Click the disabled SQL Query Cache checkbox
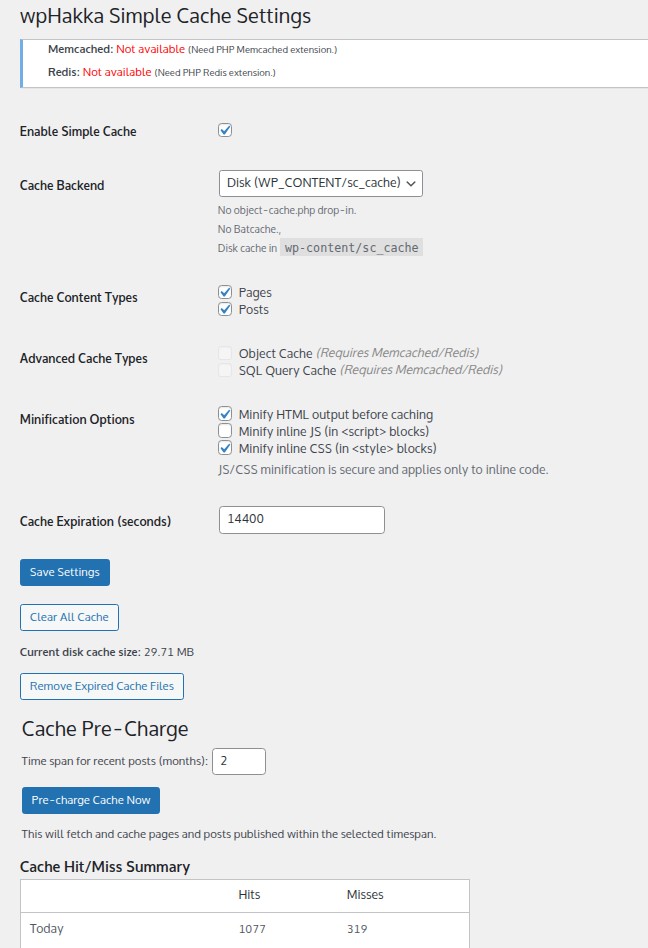 point(225,370)
